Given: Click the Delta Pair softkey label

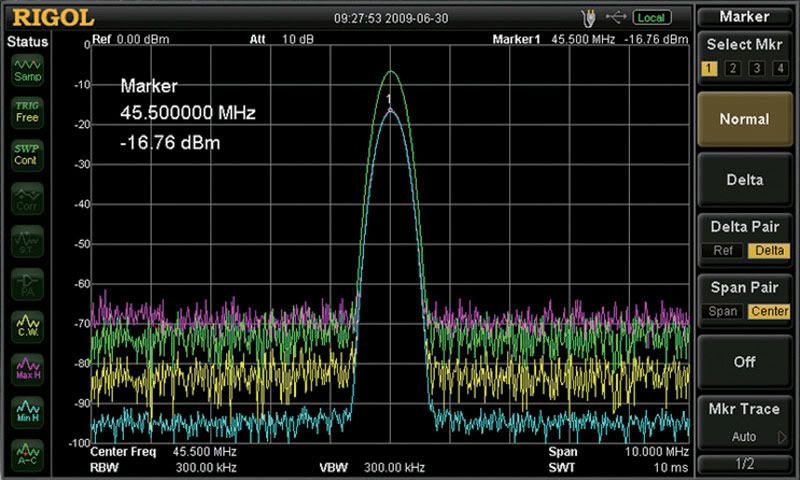Looking at the screenshot, I should tap(744, 227).
